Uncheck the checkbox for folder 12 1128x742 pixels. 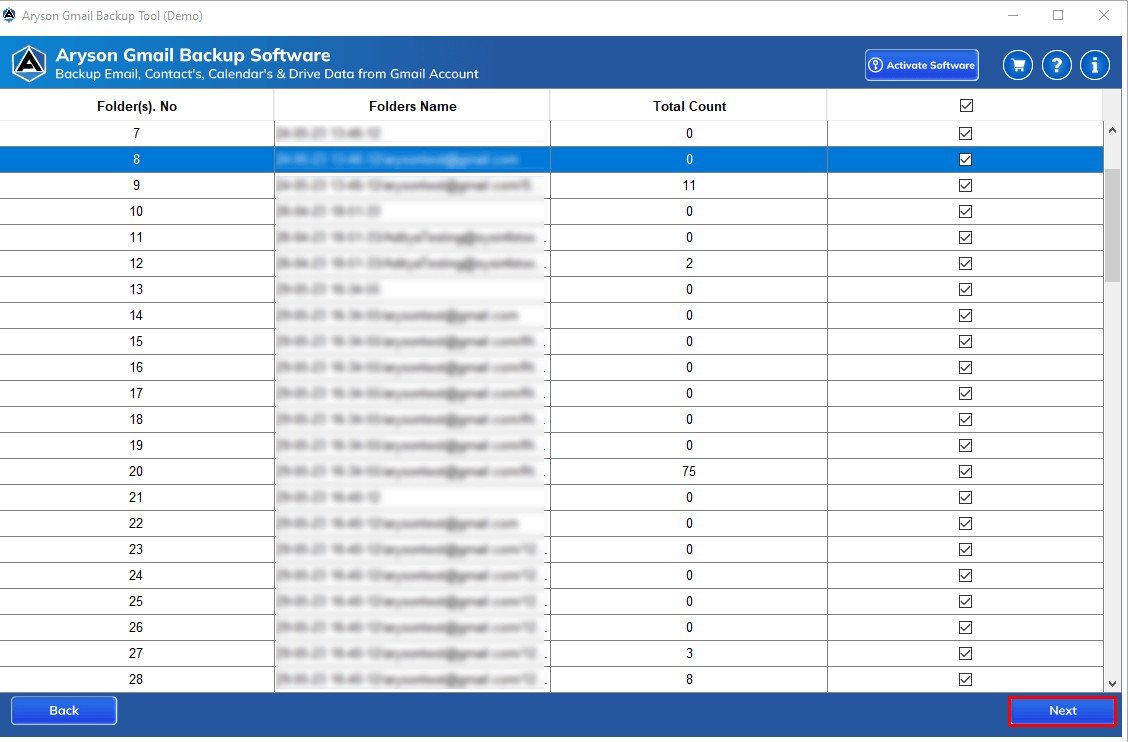click(965, 263)
